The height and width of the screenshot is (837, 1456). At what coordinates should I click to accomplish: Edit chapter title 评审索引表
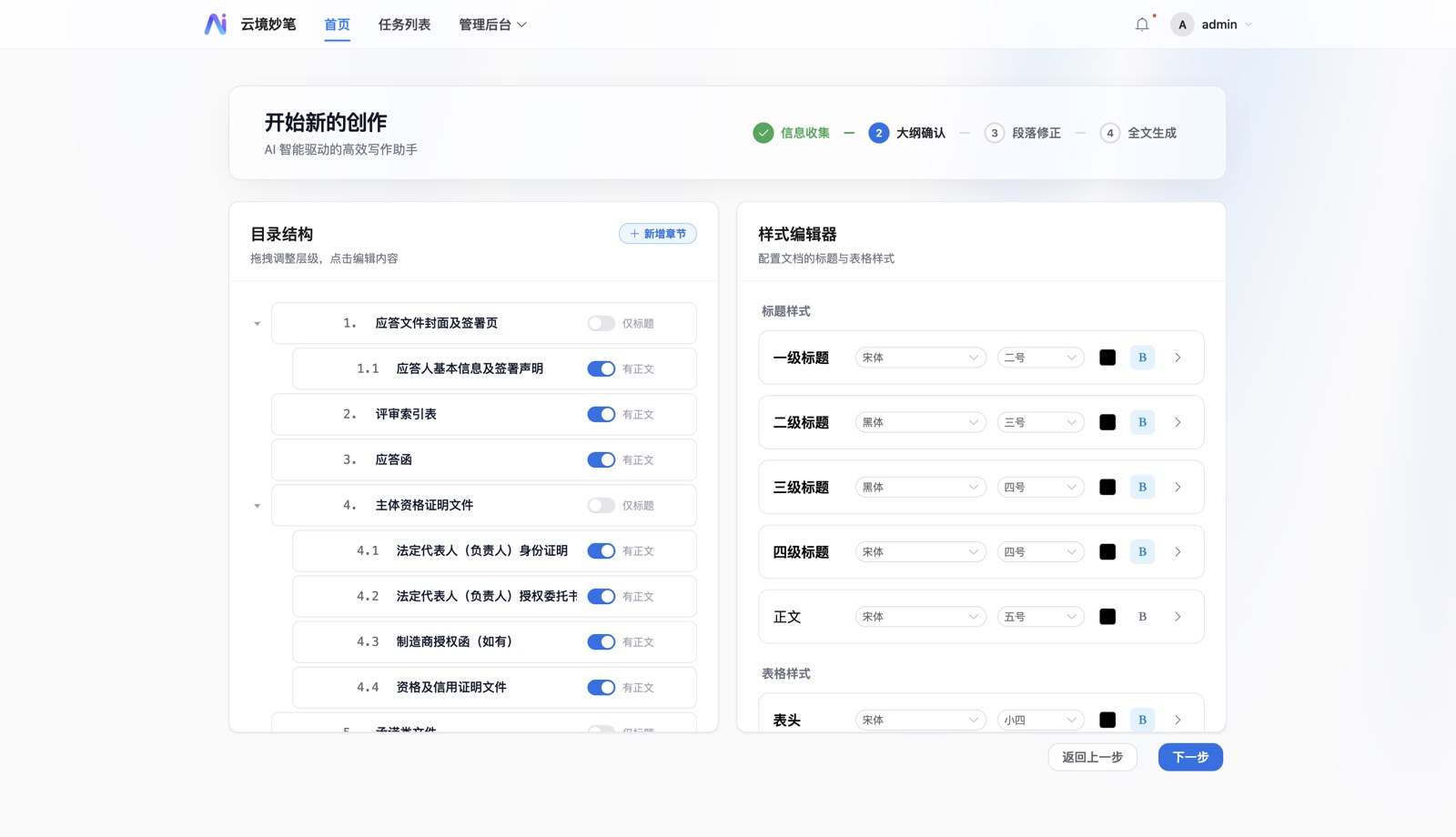click(406, 414)
